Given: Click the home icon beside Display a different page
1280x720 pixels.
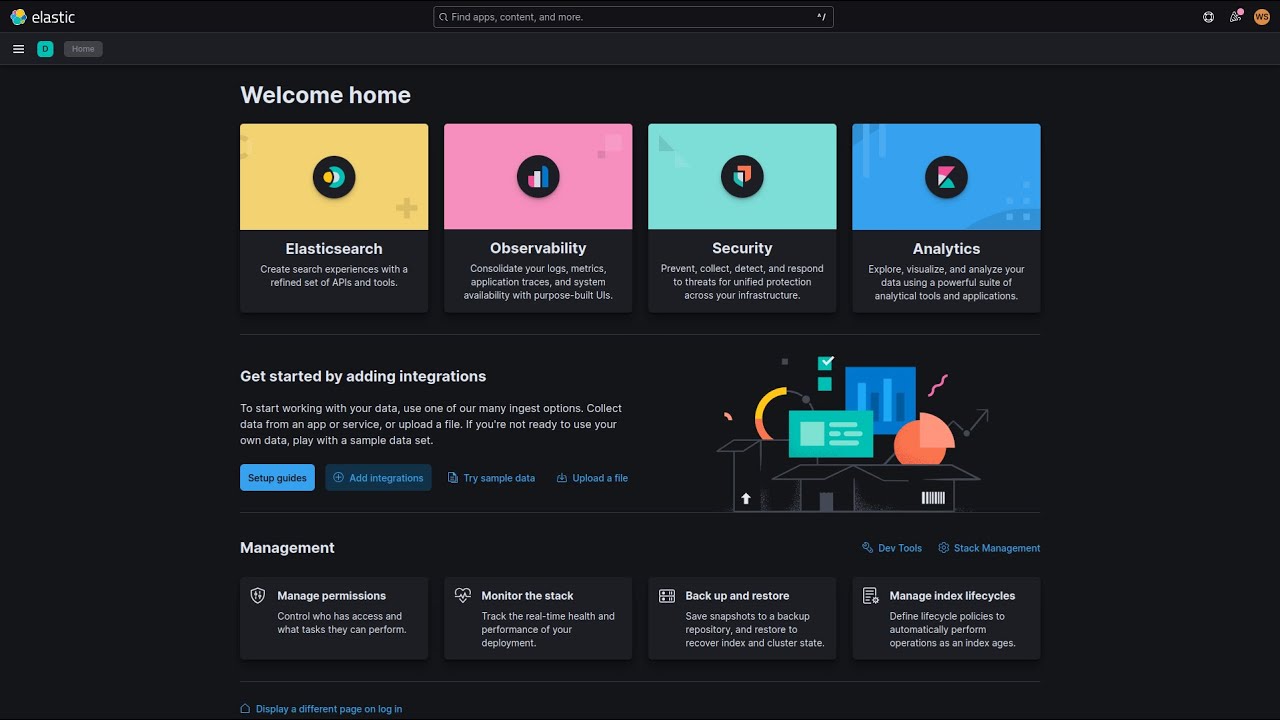Looking at the screenshot, I should coord(245,709).
